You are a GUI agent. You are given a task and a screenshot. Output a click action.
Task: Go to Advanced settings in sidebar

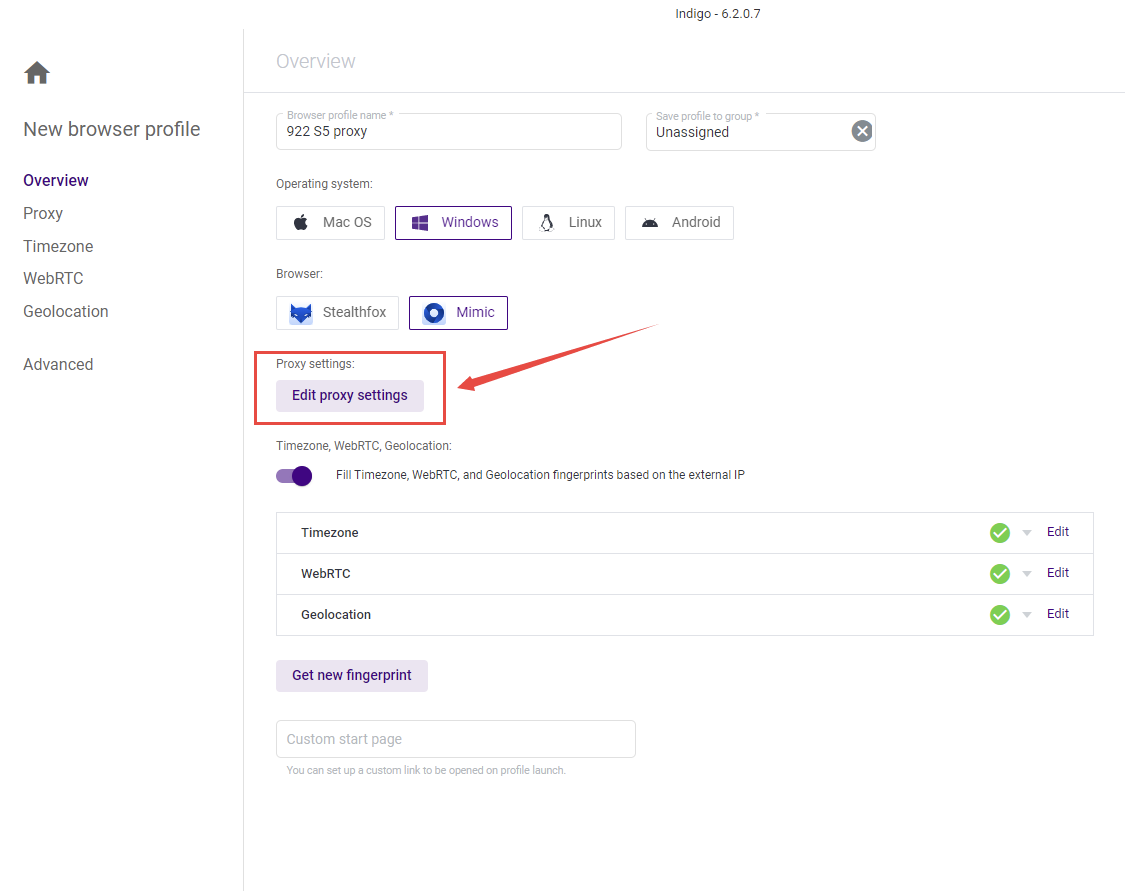(x=58, y=365)
